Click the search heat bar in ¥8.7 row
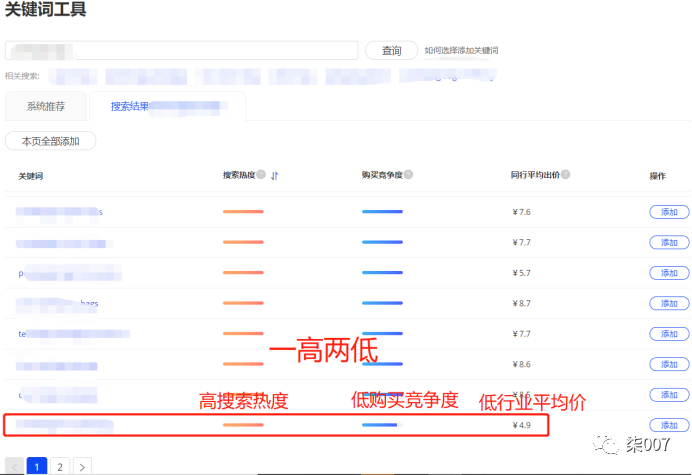The image size is (692, 475). click(x=243, y=303)
